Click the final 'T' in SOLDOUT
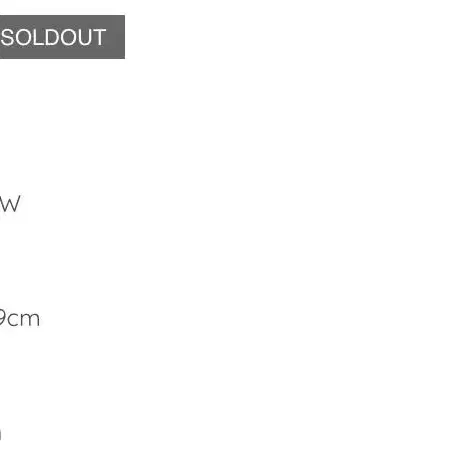 coord(99,37)
